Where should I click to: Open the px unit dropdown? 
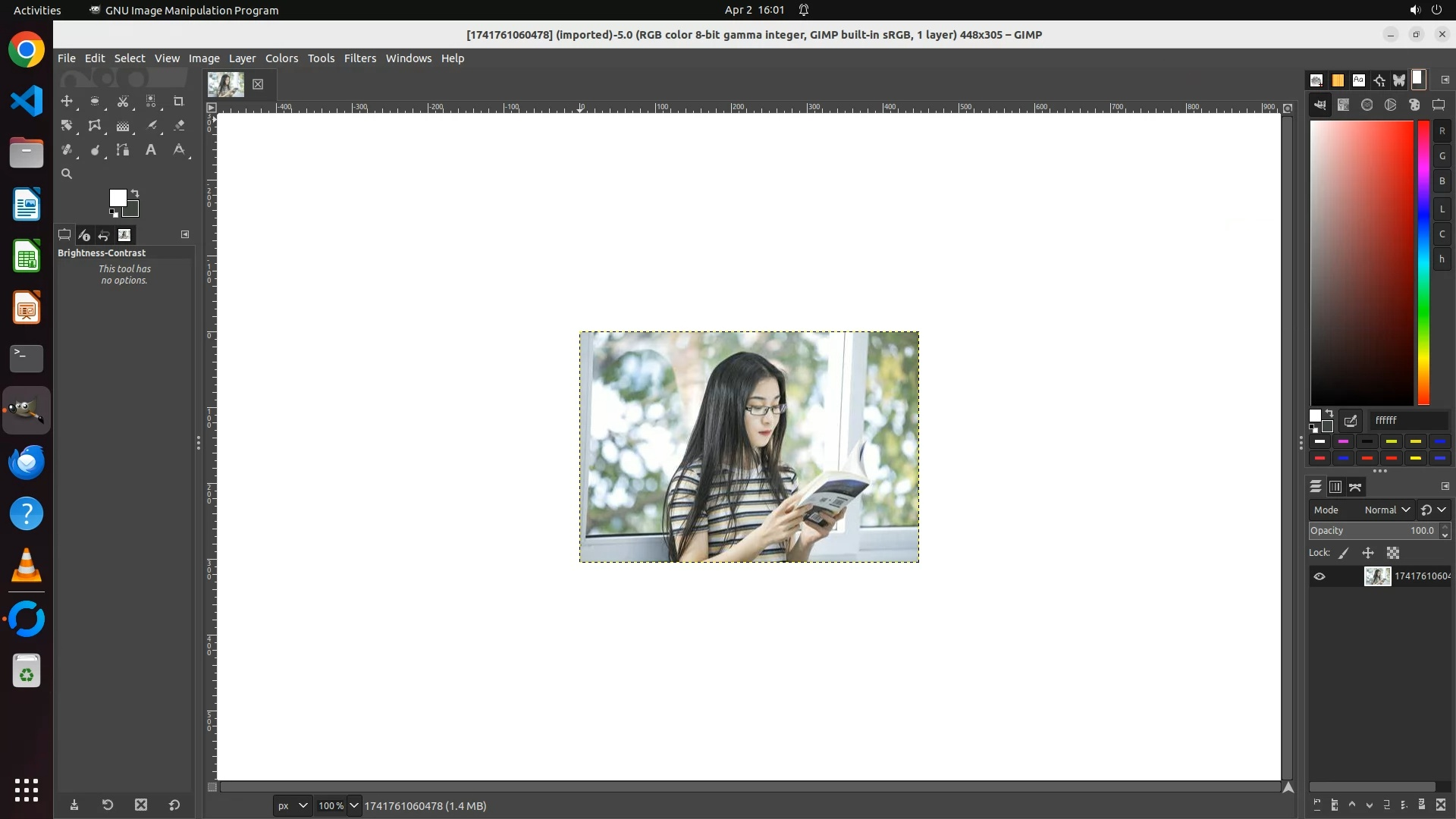pyautogui.click(x=293, y=805)
